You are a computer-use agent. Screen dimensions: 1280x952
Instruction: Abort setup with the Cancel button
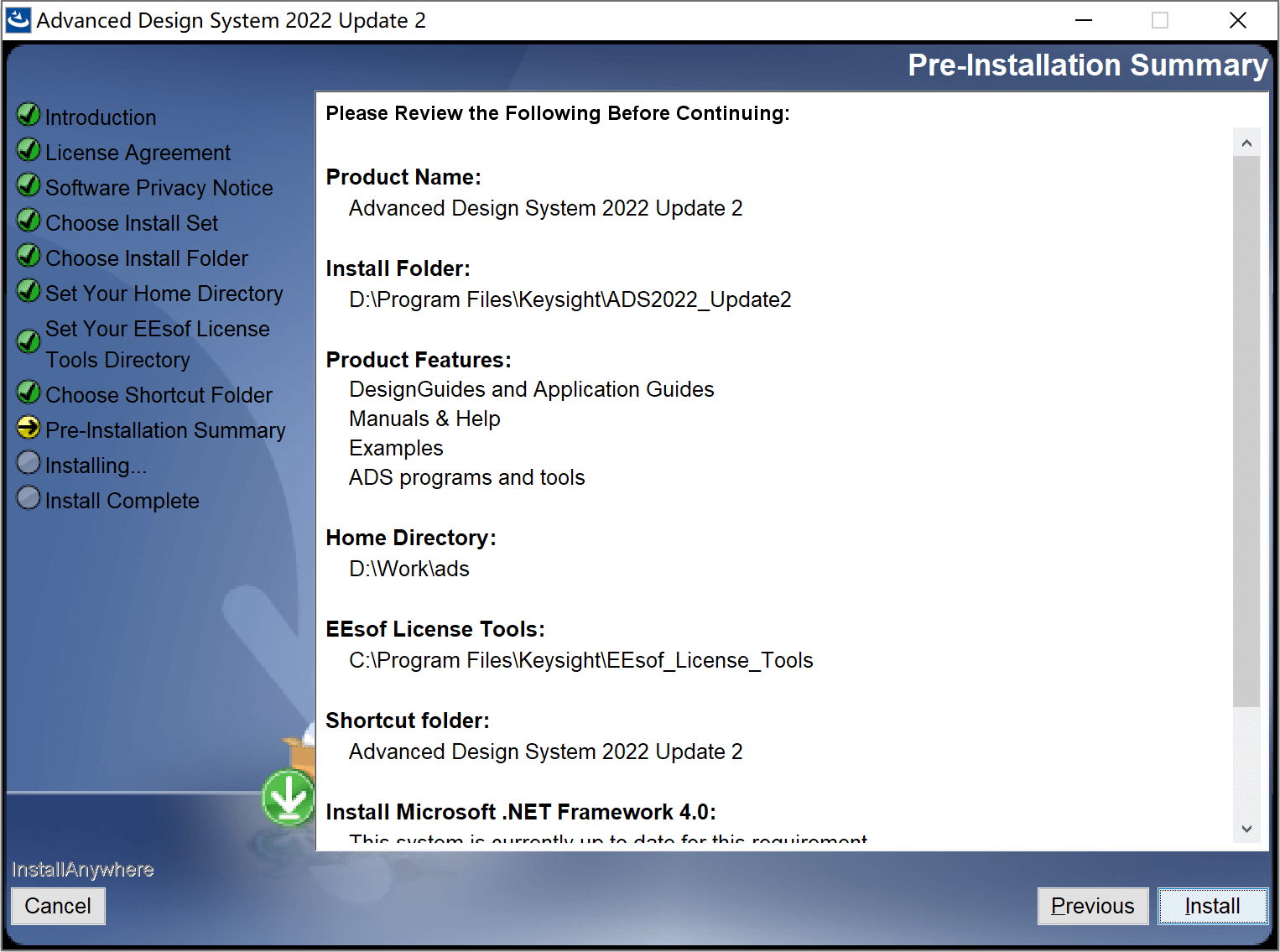pos(58,906)
